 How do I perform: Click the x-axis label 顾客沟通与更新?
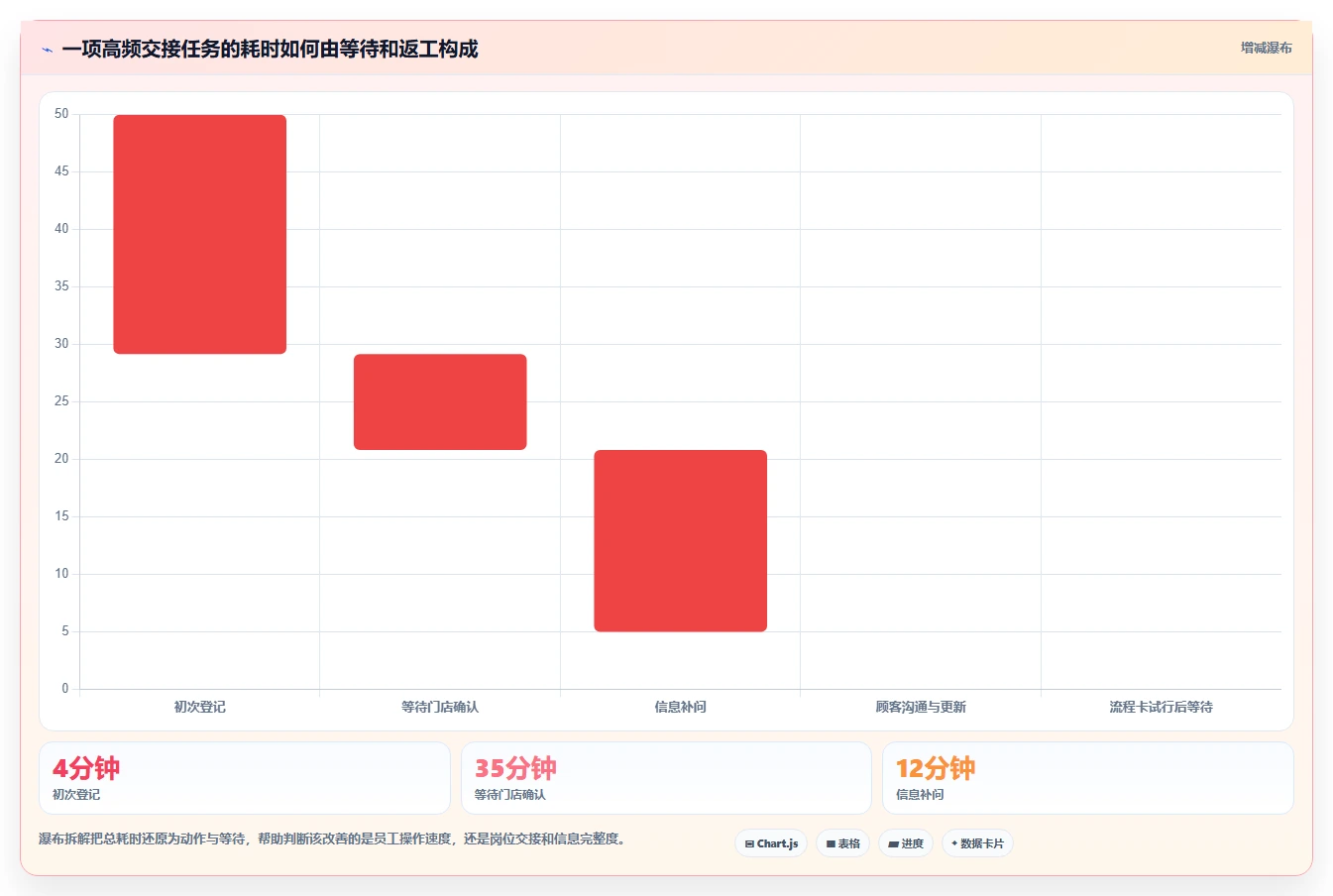[x=921, y=707]
